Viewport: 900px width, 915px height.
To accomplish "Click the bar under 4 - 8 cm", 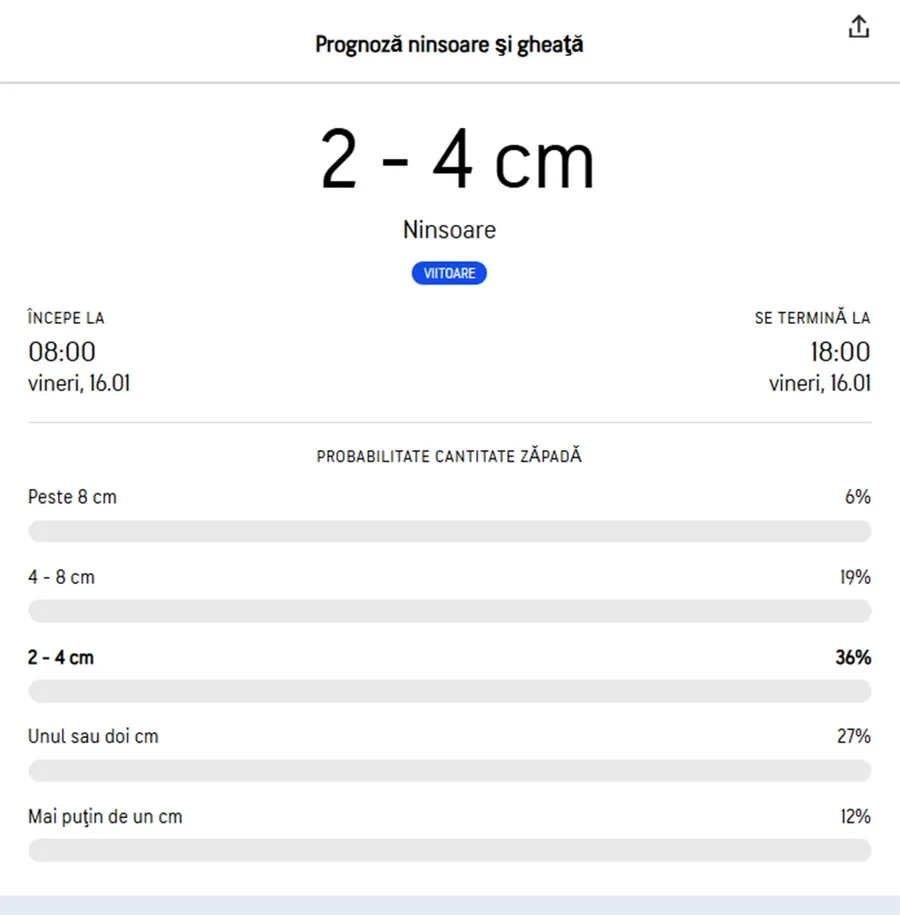I will pyautogui.click(x=449, y=611).
